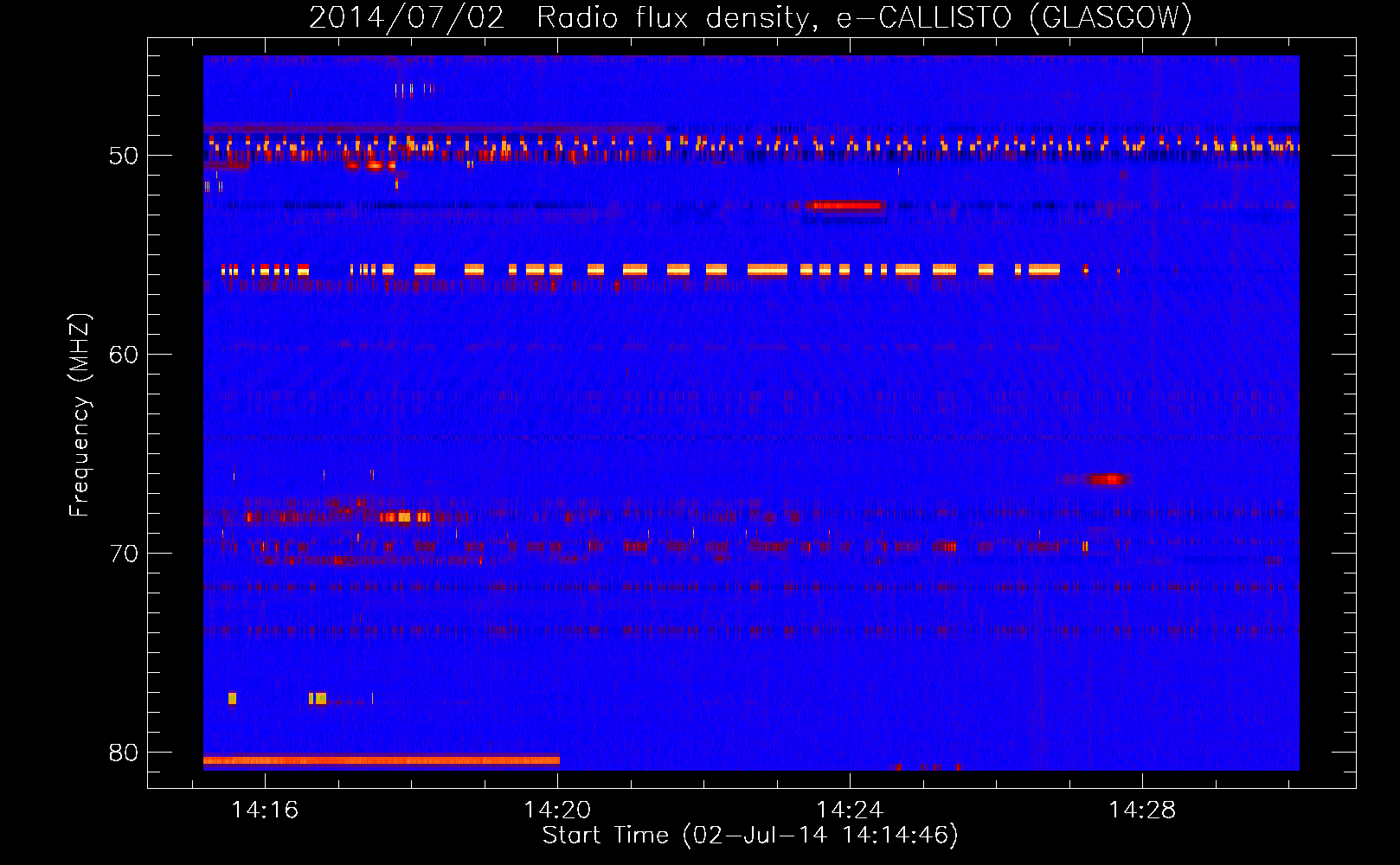Click the 14:20 time tick label

click(x=557, y=810)
